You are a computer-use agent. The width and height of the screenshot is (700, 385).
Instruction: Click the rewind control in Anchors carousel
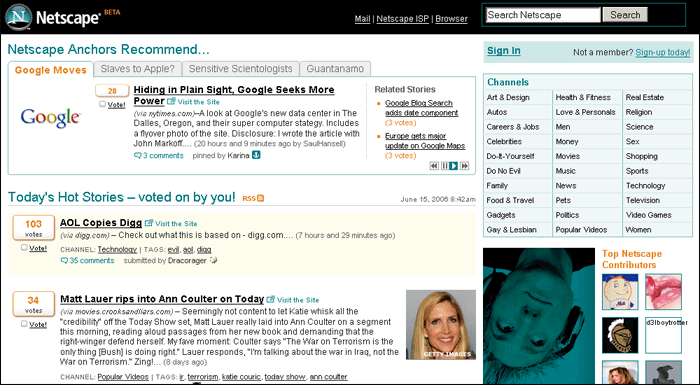[x=434, y=166]
